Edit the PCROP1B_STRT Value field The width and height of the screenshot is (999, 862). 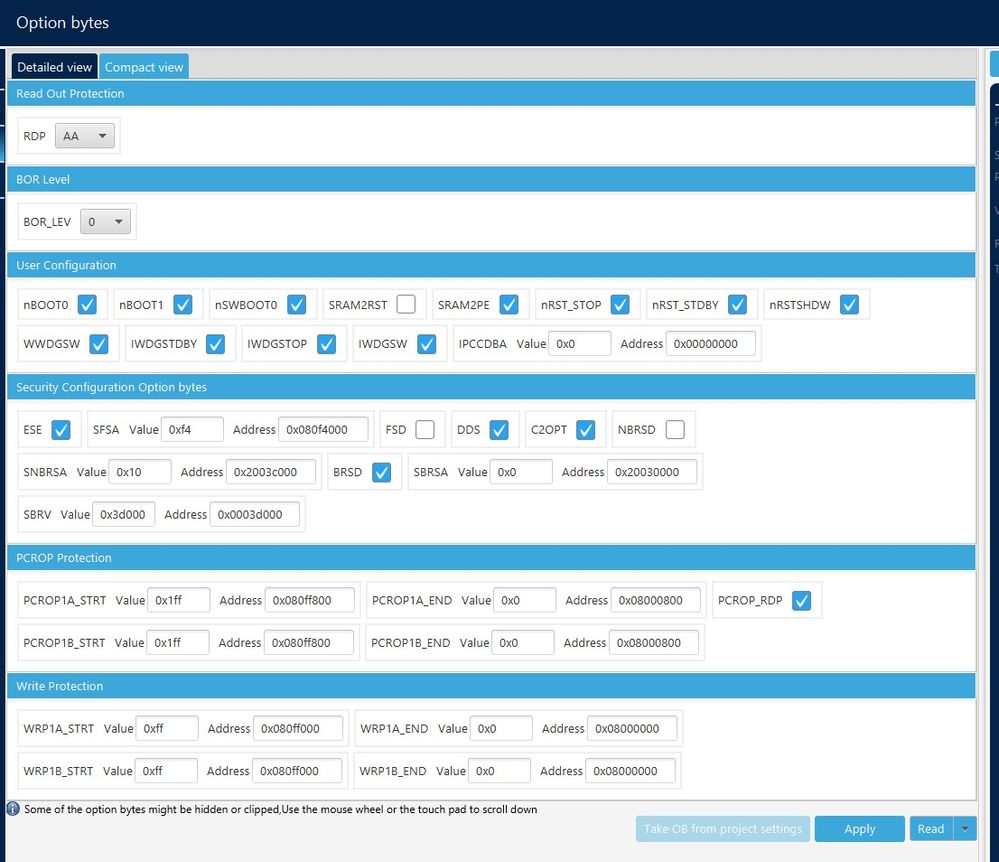pyautogui.click(x=178, y=643)
